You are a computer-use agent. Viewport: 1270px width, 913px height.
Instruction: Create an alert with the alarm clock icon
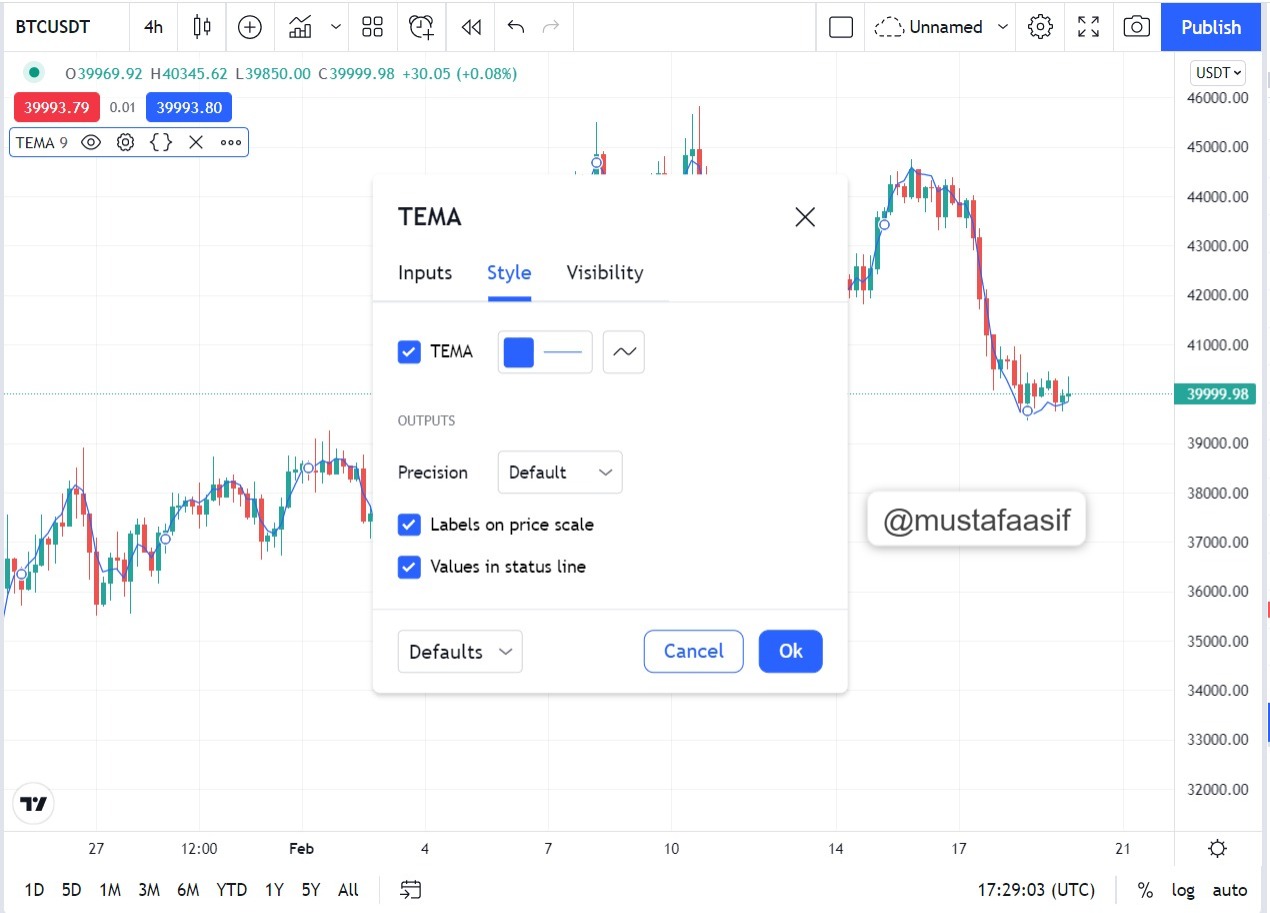[421, 27]
